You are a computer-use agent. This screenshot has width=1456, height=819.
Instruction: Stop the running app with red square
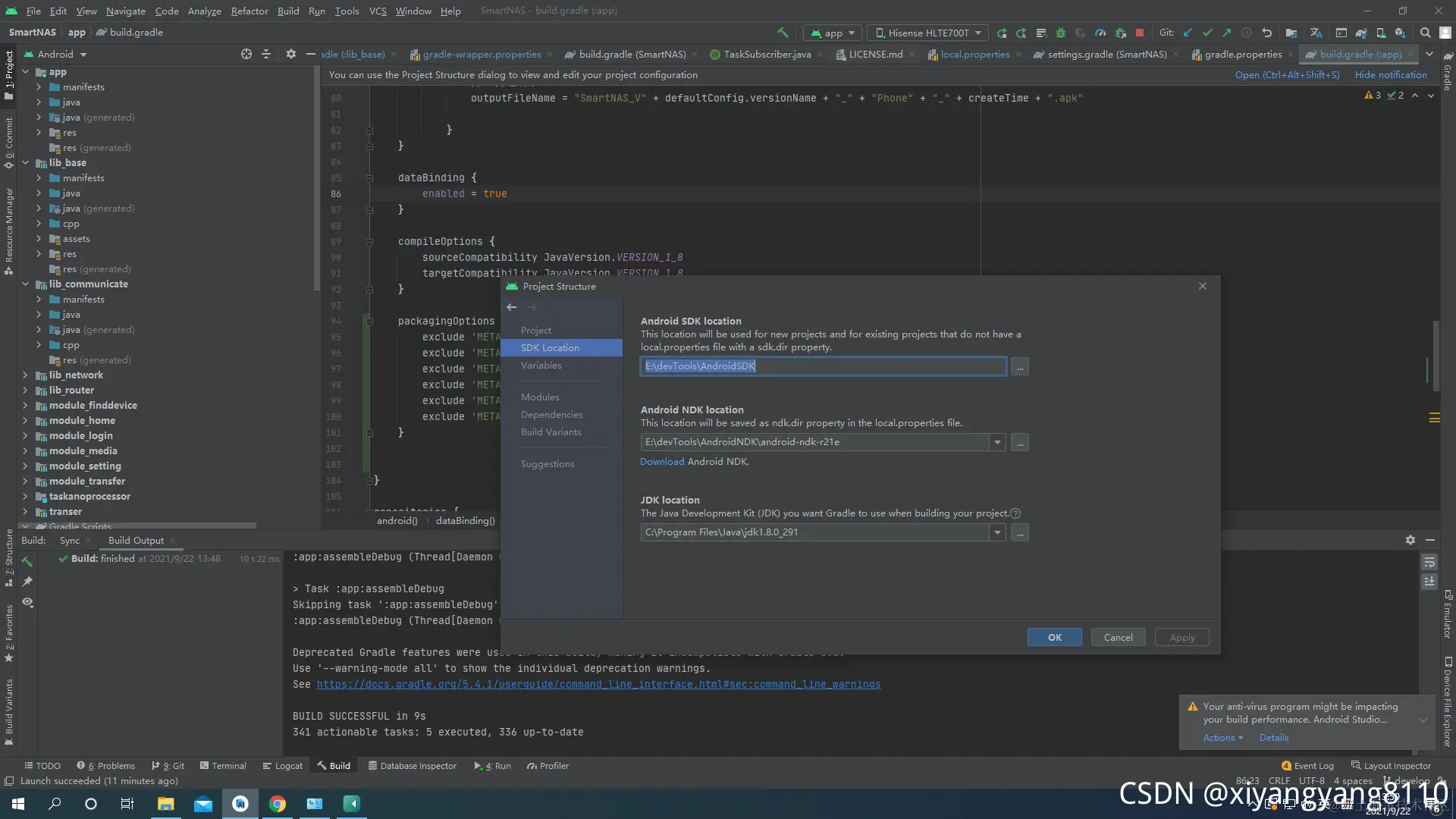pos(1139,33)
